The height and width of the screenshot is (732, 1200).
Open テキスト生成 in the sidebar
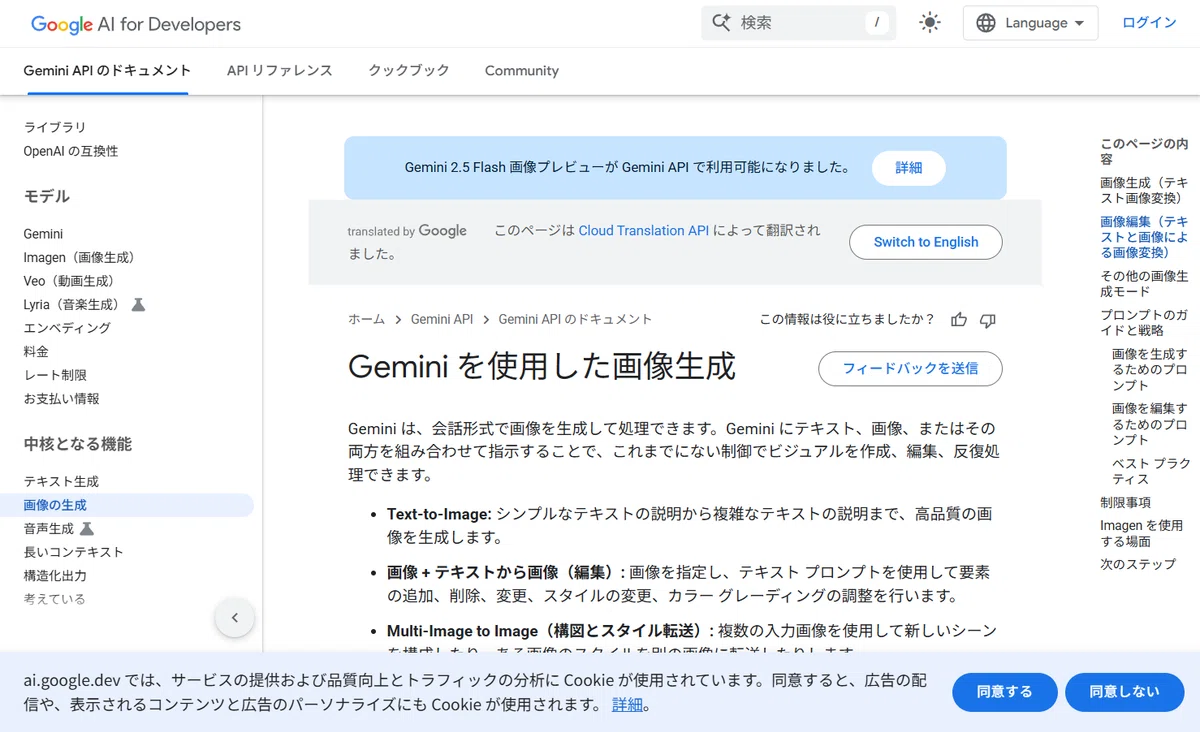[x=61, y=481]
